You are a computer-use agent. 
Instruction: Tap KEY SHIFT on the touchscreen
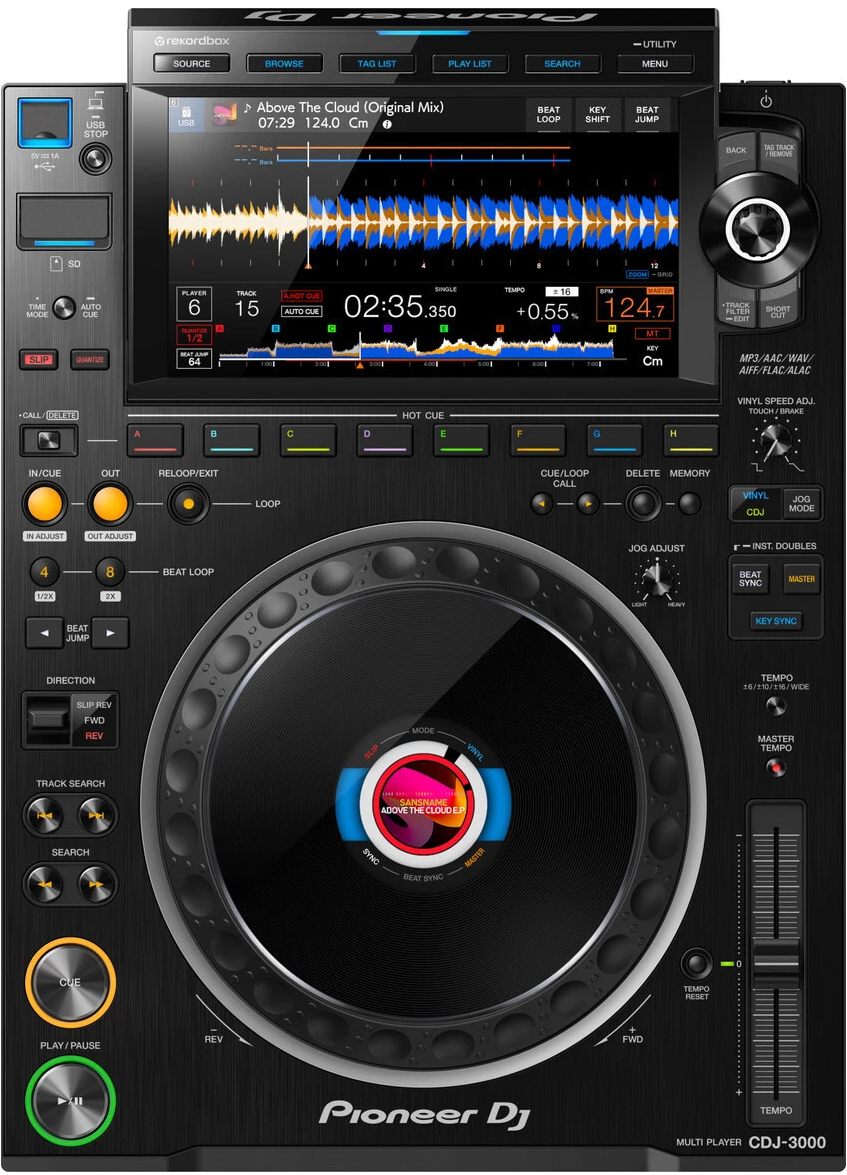coord(596,114)
